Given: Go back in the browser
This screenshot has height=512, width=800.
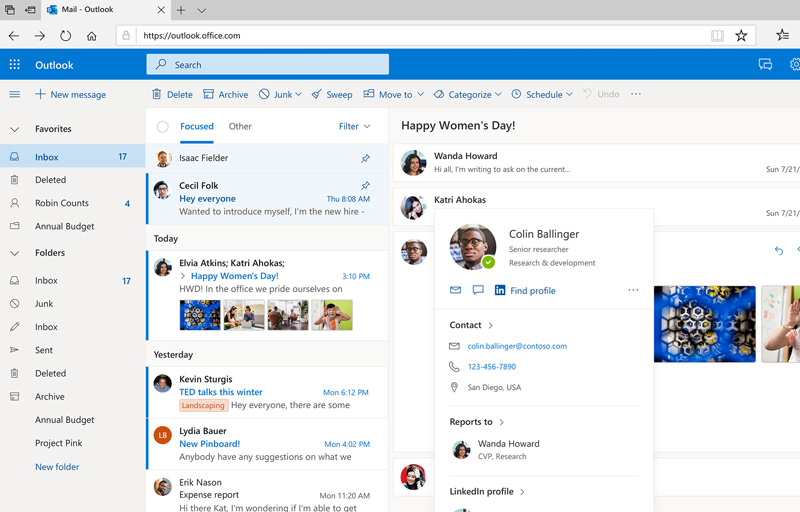Looking at the screenshot, I should (x=14, y=36).
